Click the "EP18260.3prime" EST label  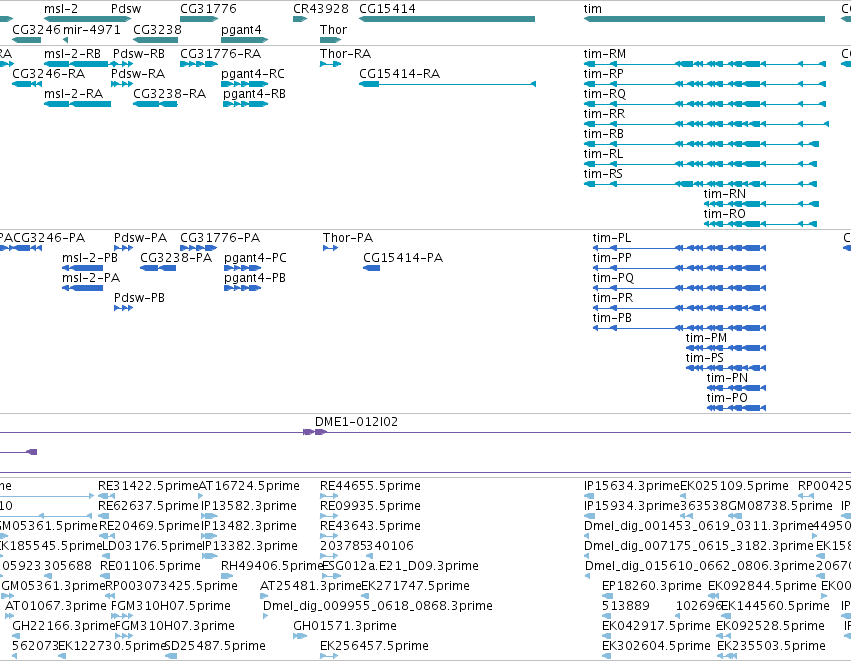point(652,586)
